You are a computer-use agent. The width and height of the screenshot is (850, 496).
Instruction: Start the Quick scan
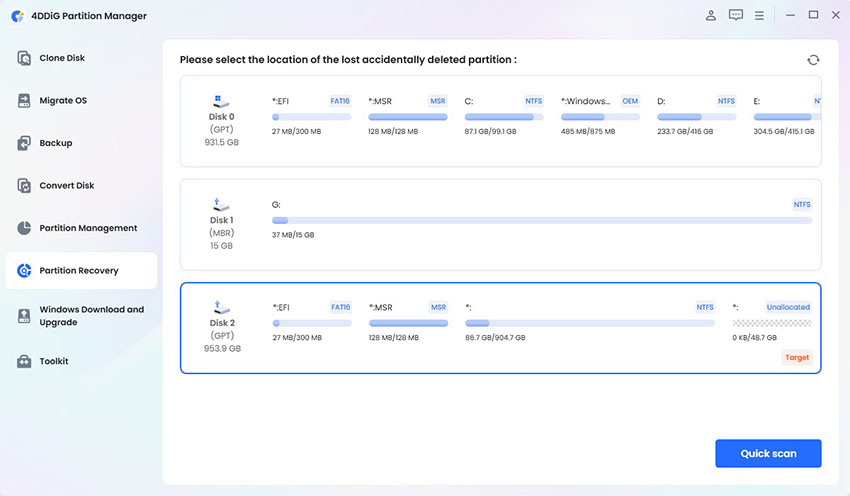tap(768, 453)
